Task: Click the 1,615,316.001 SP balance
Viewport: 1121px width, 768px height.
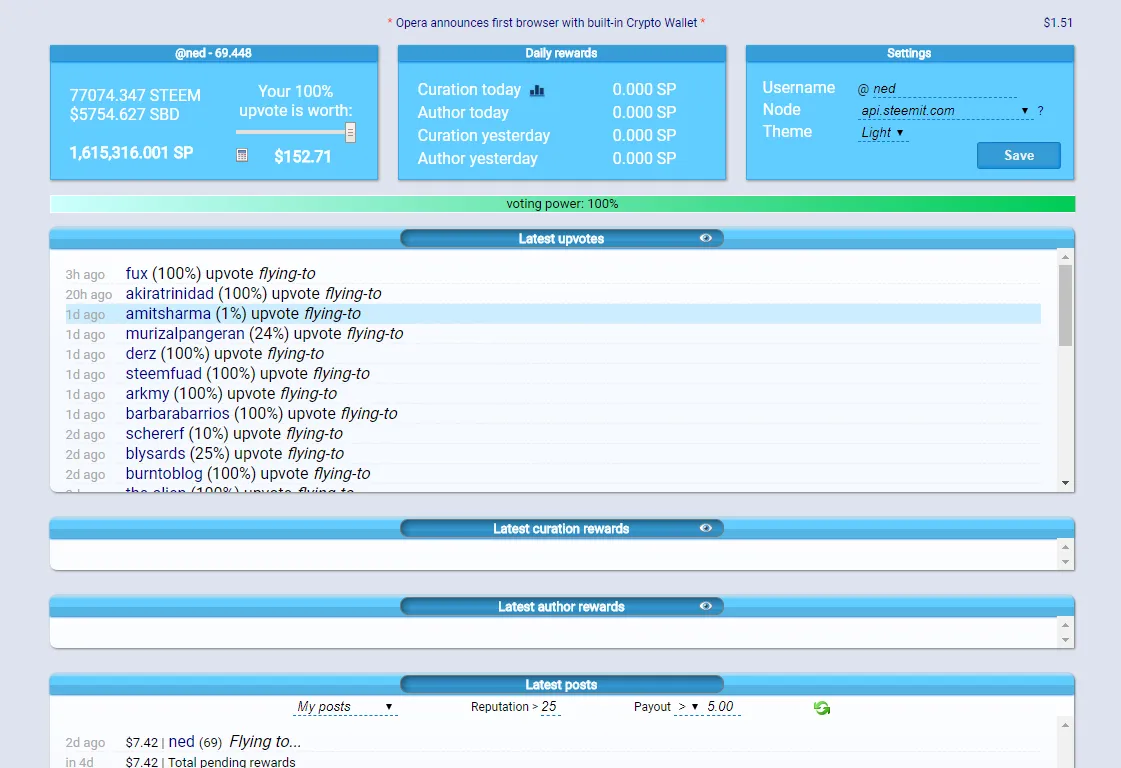Action: (131, 152)
